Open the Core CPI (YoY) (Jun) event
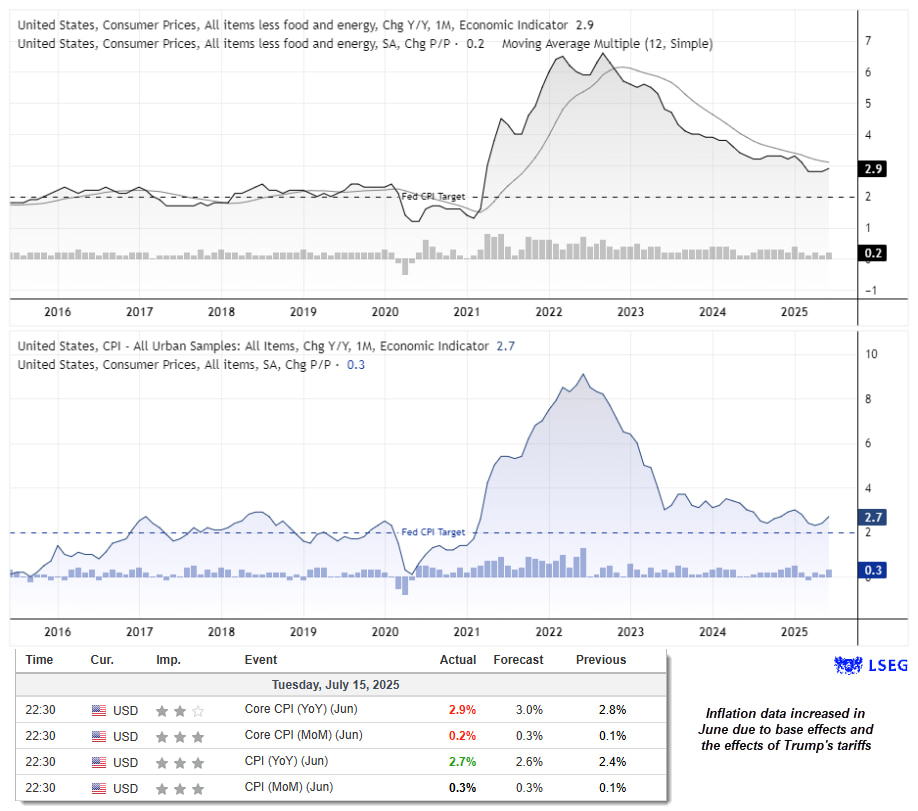The image size is (918, 811). pyautogui.click(x=300, y=710)
